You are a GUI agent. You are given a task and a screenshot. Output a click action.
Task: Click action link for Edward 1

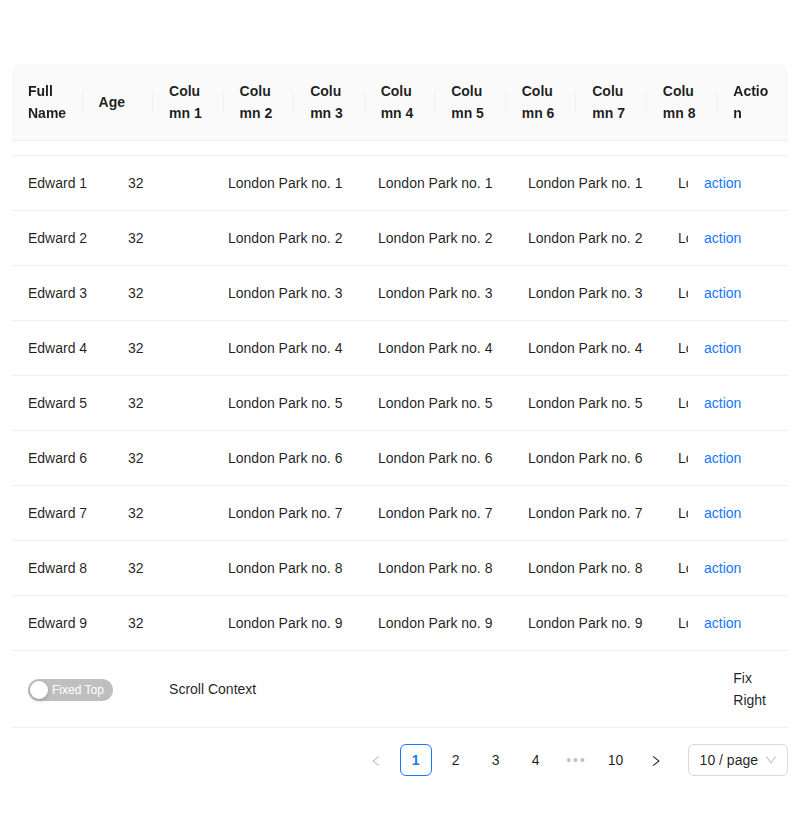coord(722,183)
